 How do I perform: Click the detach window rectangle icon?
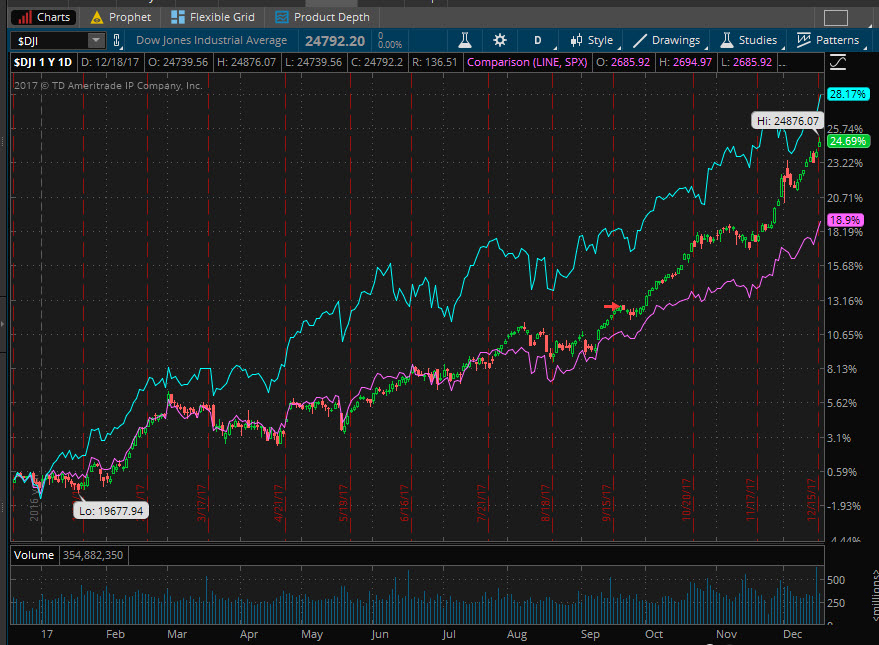point(835,18)
